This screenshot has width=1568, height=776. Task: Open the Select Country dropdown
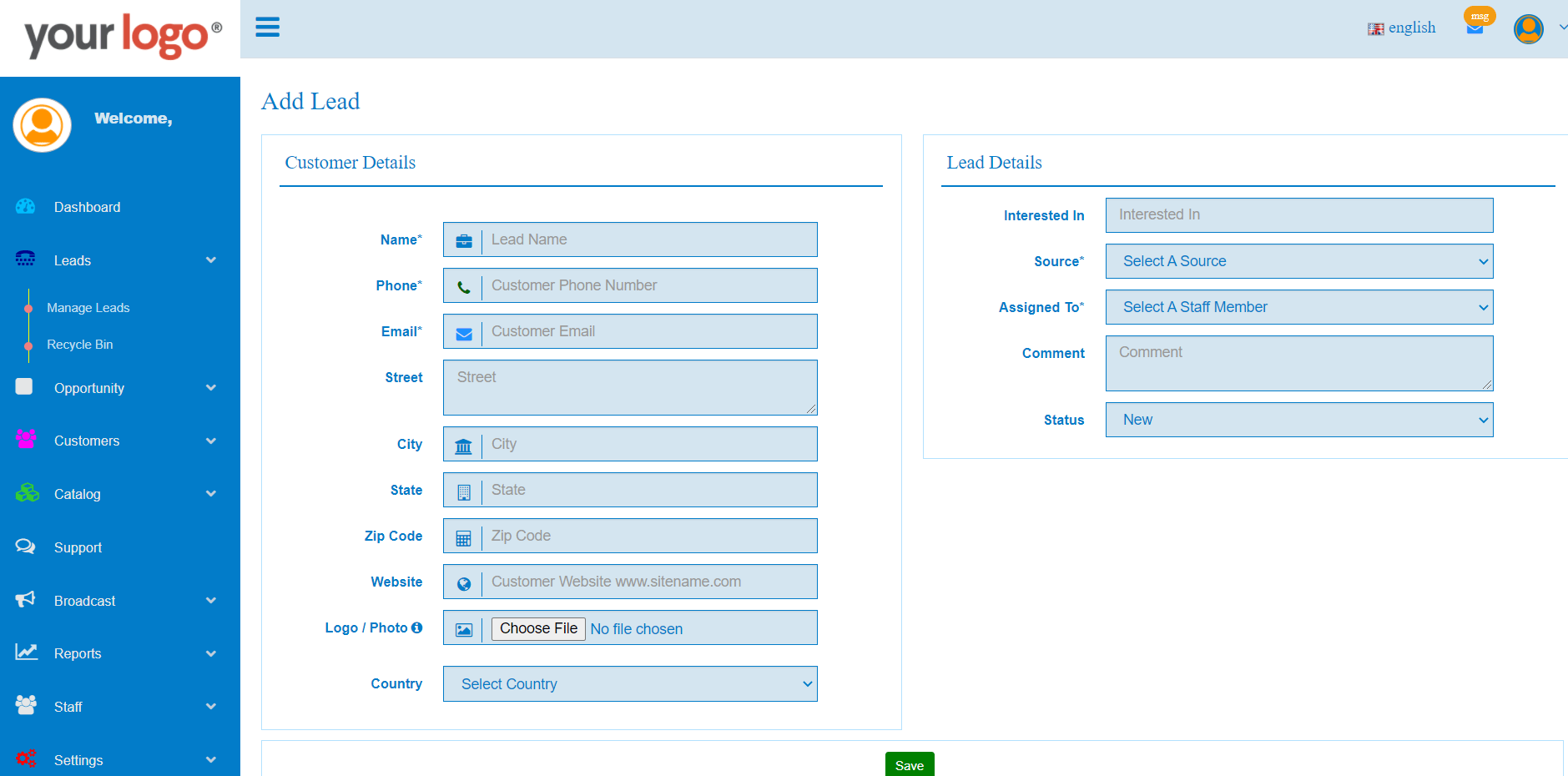tap(630, 683)
